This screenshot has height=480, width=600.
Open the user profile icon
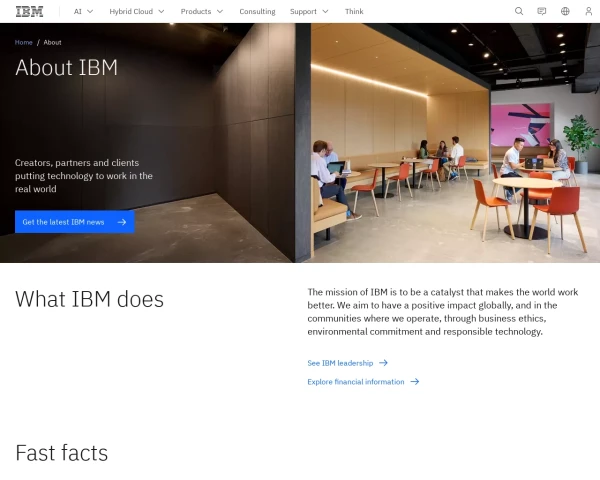click(x=589, y=11)
